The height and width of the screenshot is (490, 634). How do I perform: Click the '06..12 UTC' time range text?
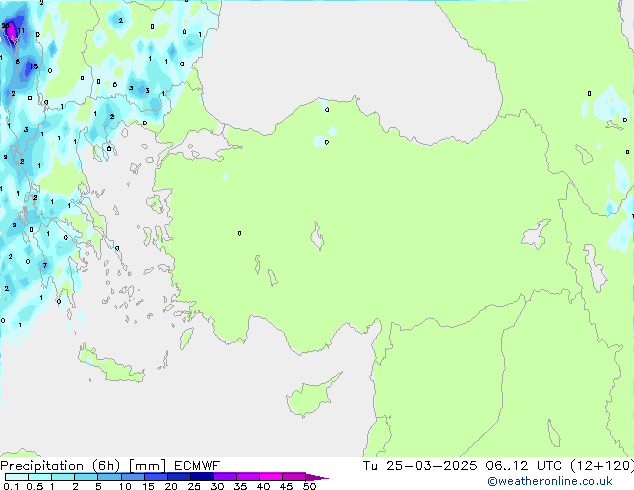click(x=523, y=466)
